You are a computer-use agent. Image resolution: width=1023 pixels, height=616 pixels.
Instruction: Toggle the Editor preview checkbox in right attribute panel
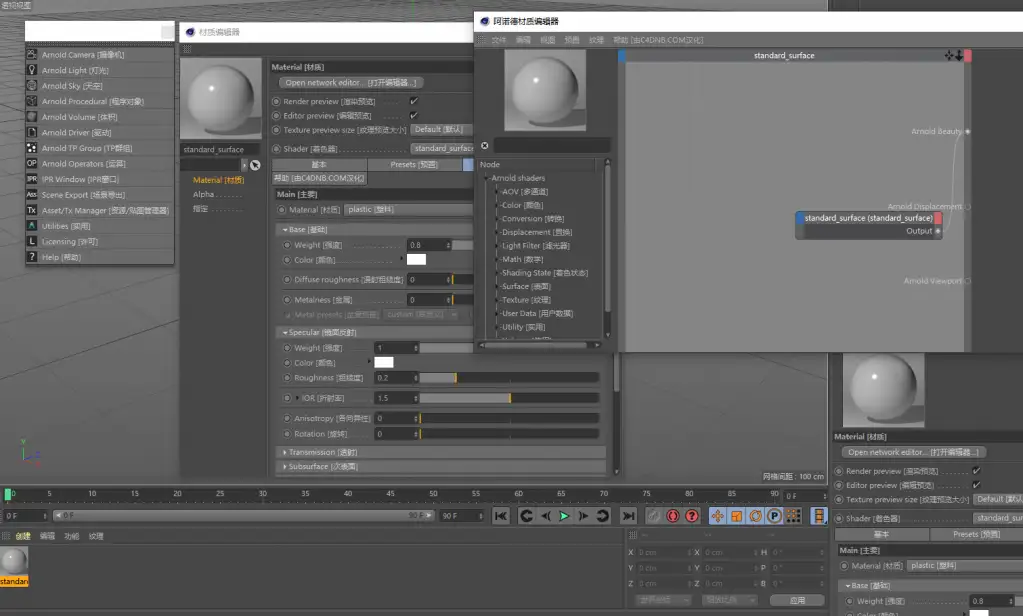point(977,485)
